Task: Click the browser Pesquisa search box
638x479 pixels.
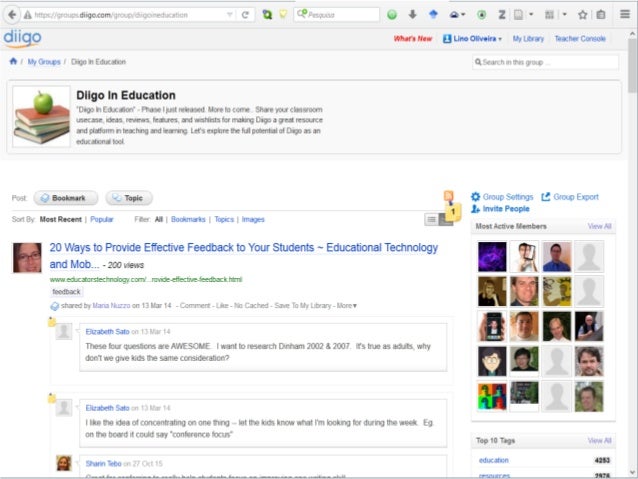Action: [x=336, y=15]
